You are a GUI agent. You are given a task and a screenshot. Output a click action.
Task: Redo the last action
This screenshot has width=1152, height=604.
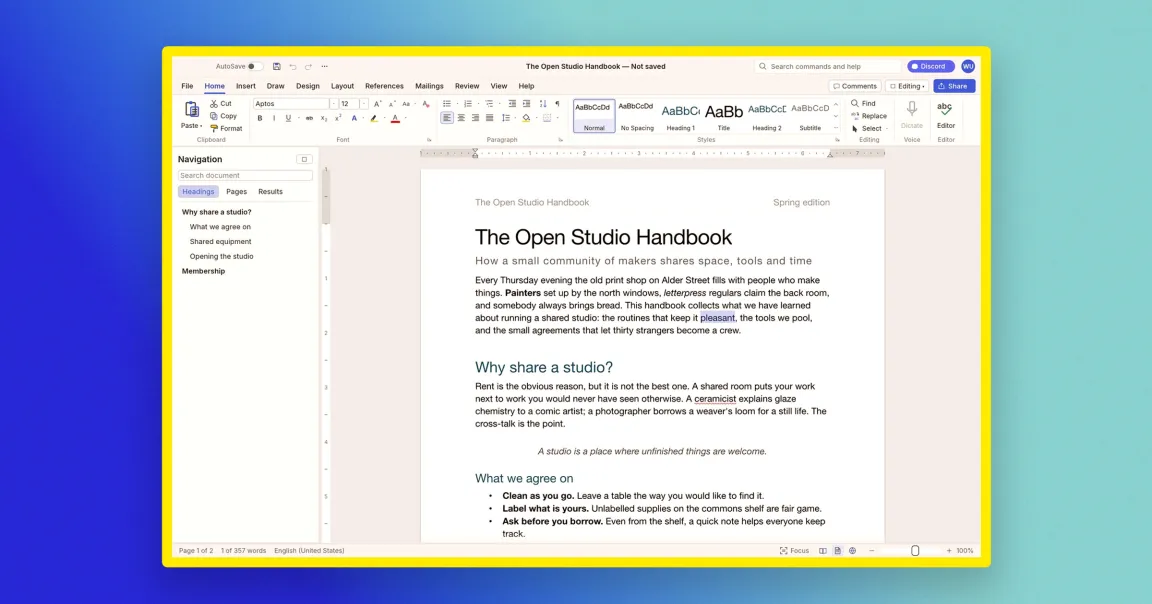309,66
